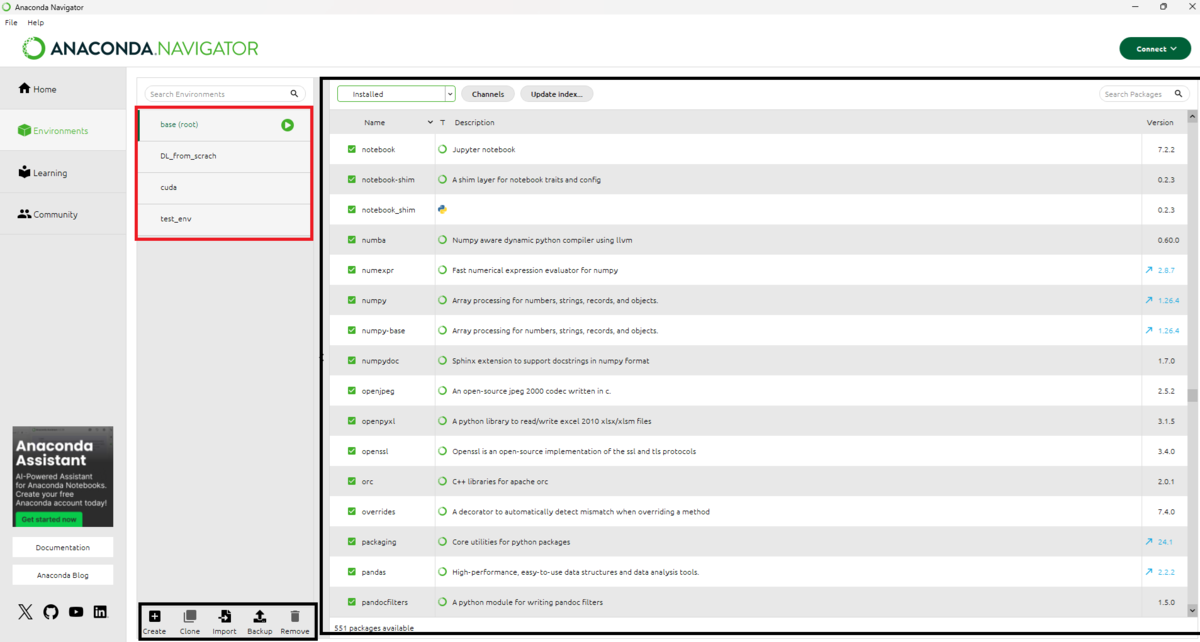1200x642 pixels.
Task: Click the search magnifier in Search Environments
Action: click(294, 94)
